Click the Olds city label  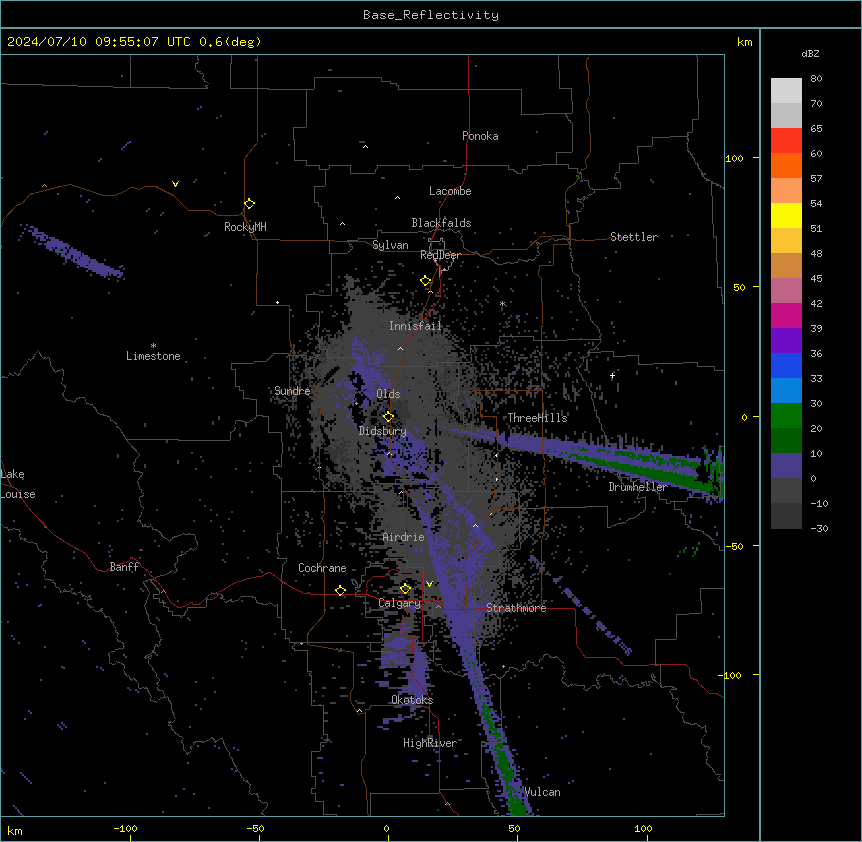click(x=388, y=394)
